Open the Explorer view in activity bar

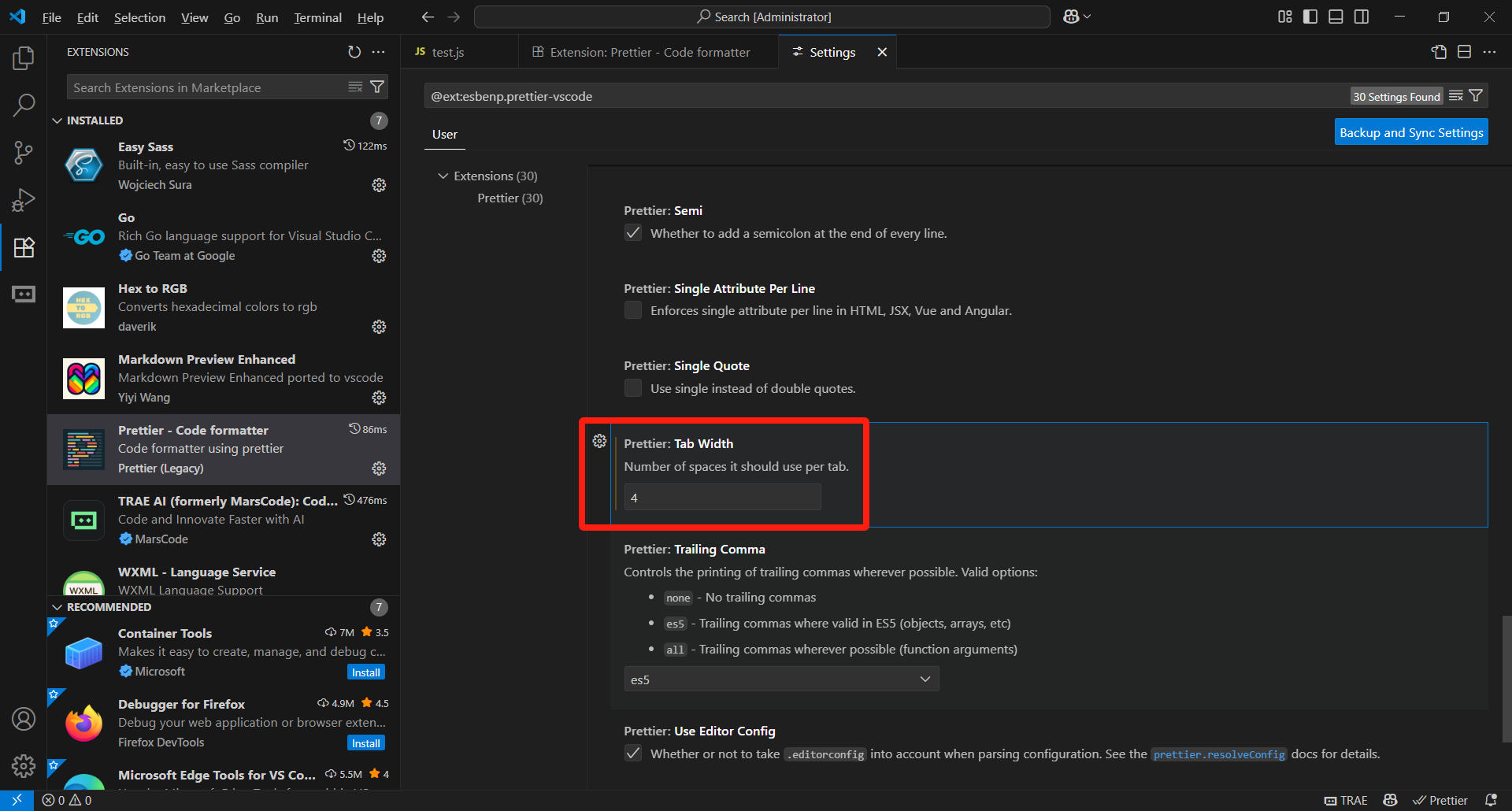coord(24,58)
